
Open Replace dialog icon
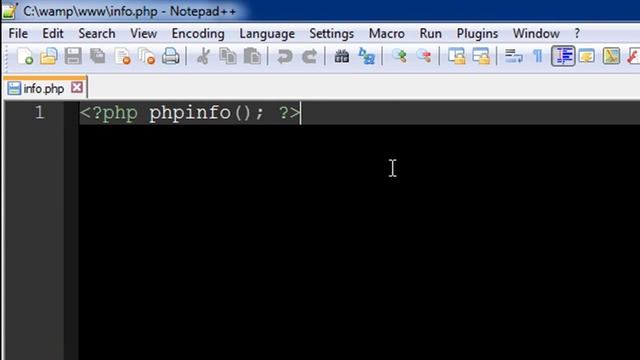click(x=366, y=56)
